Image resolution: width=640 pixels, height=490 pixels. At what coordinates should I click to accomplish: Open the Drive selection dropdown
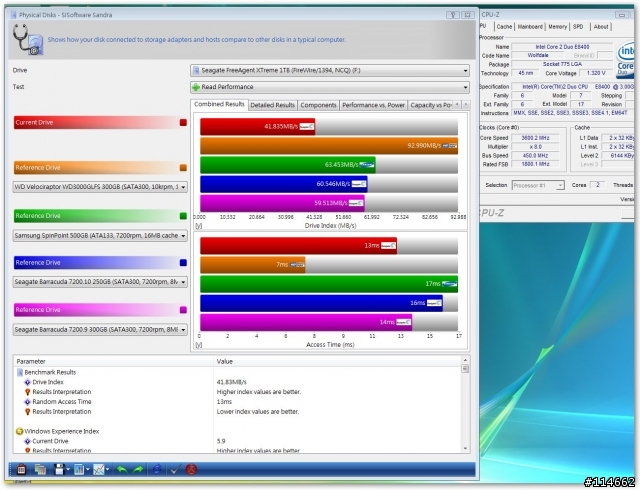tap(330, 71)
